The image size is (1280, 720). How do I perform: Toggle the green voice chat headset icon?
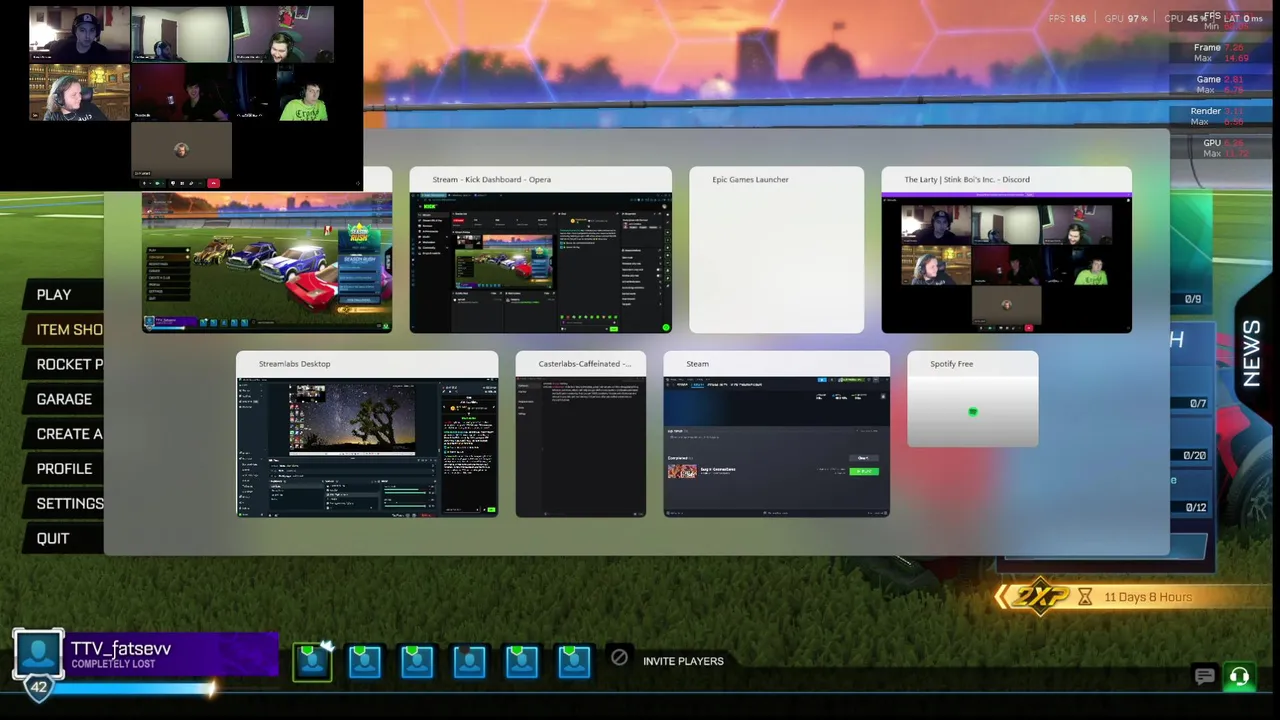pyautogui.click(x=1239, y=677)
